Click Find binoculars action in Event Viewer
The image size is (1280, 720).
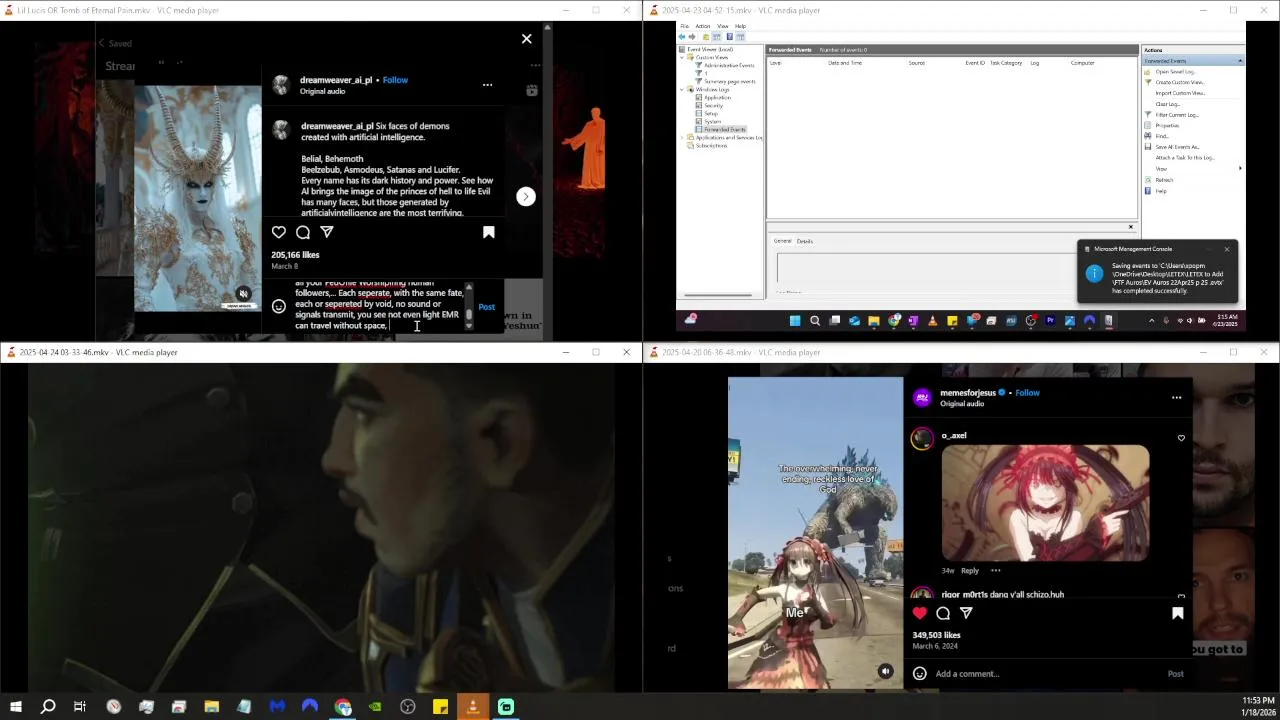tap(1161, 136)
